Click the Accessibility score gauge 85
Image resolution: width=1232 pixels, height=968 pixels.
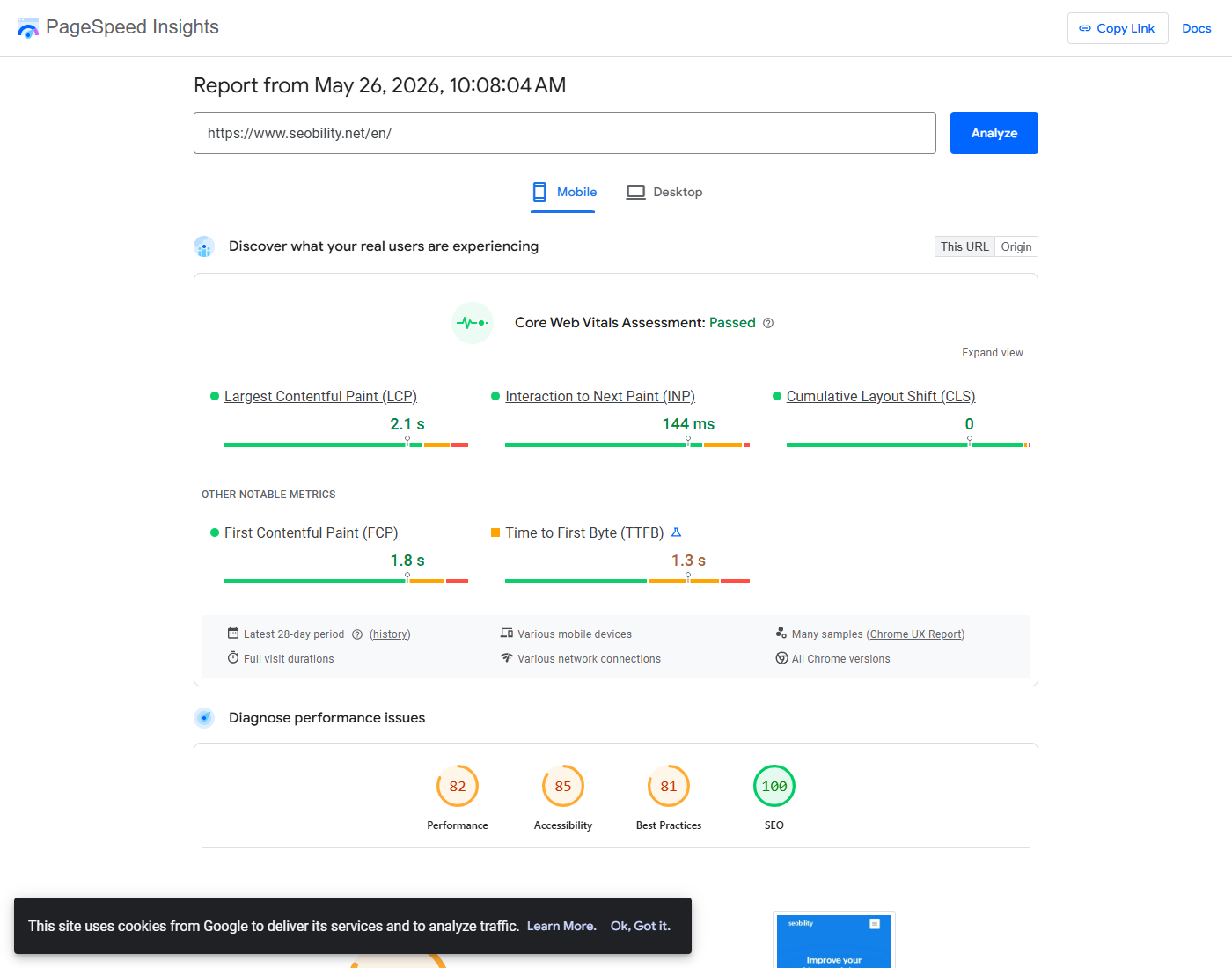[563, 787]
